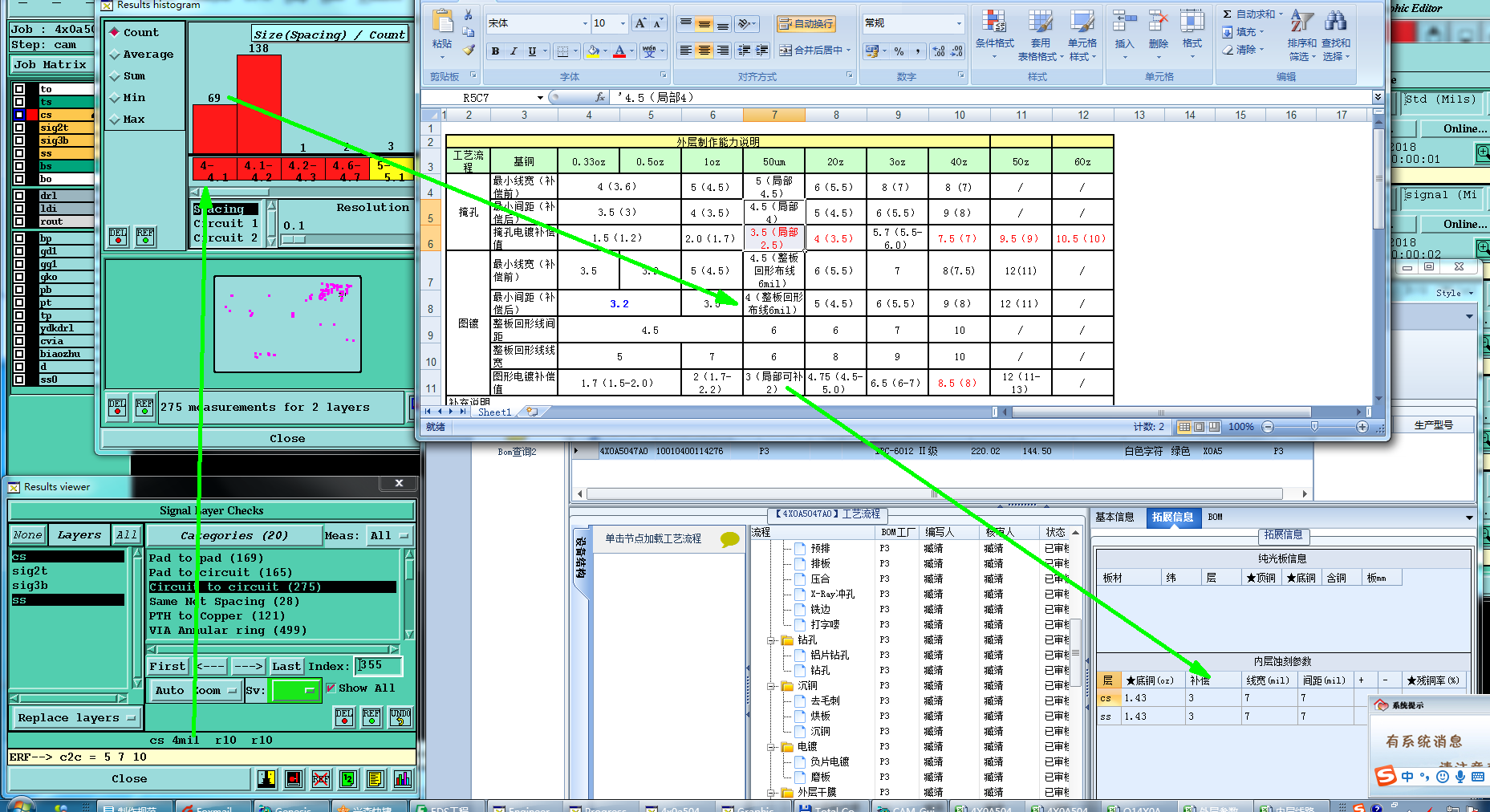
Task: Select the Average radio option
Action: 116,55
